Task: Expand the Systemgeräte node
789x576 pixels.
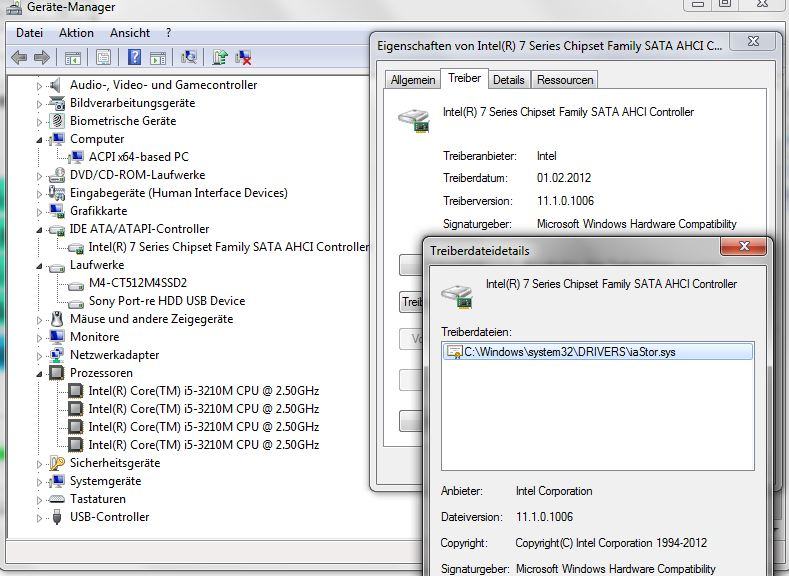Action: pyautogui.click(x=39, y=482)
